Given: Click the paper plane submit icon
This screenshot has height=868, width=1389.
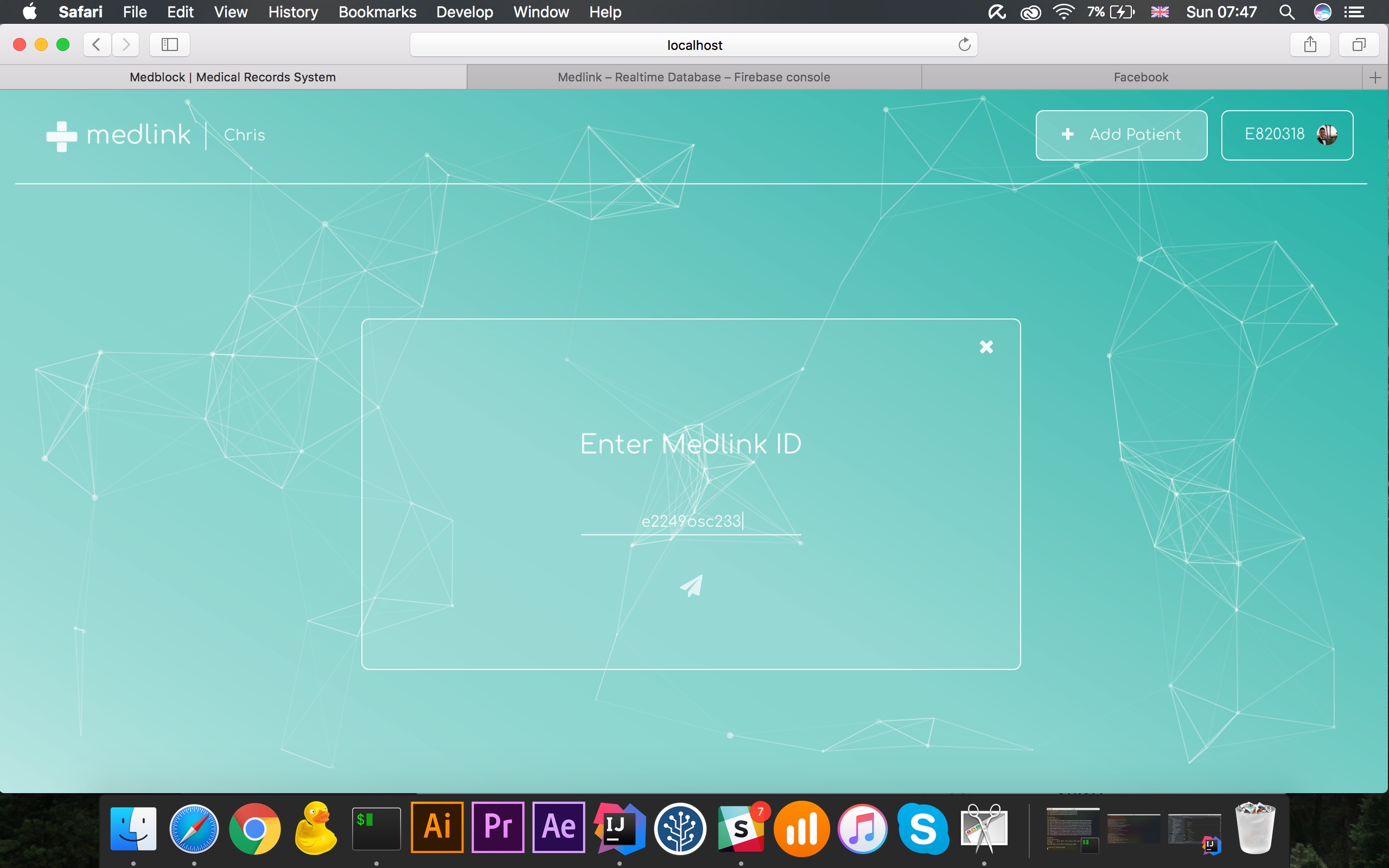Looking at the screenshot, I should (x=691, y=586).
